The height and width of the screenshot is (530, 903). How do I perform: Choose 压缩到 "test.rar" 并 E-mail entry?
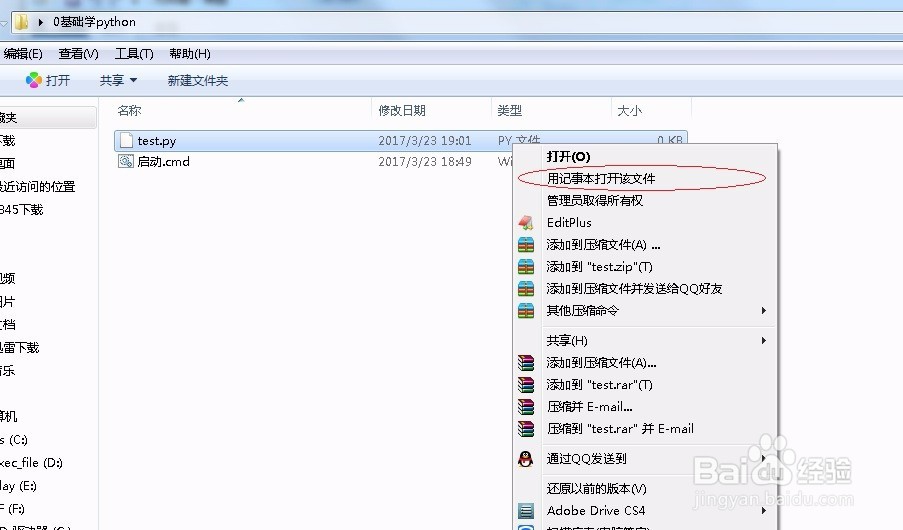pyautogui.click(x=620, y=429)
